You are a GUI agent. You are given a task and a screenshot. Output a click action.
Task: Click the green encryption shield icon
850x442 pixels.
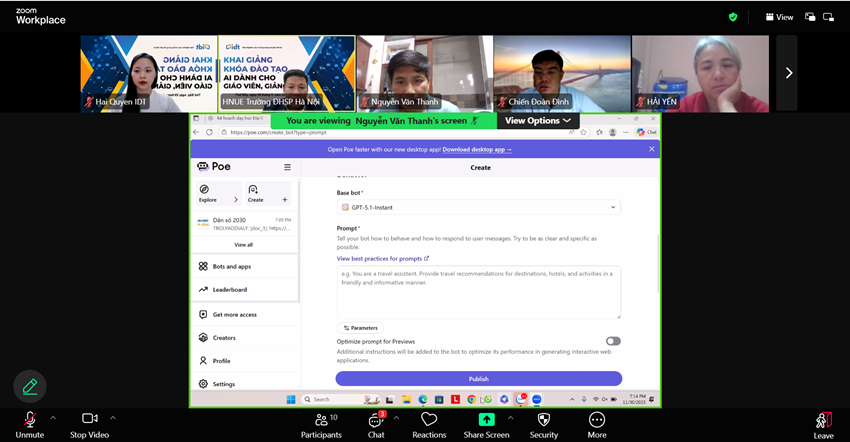(733, 17)
